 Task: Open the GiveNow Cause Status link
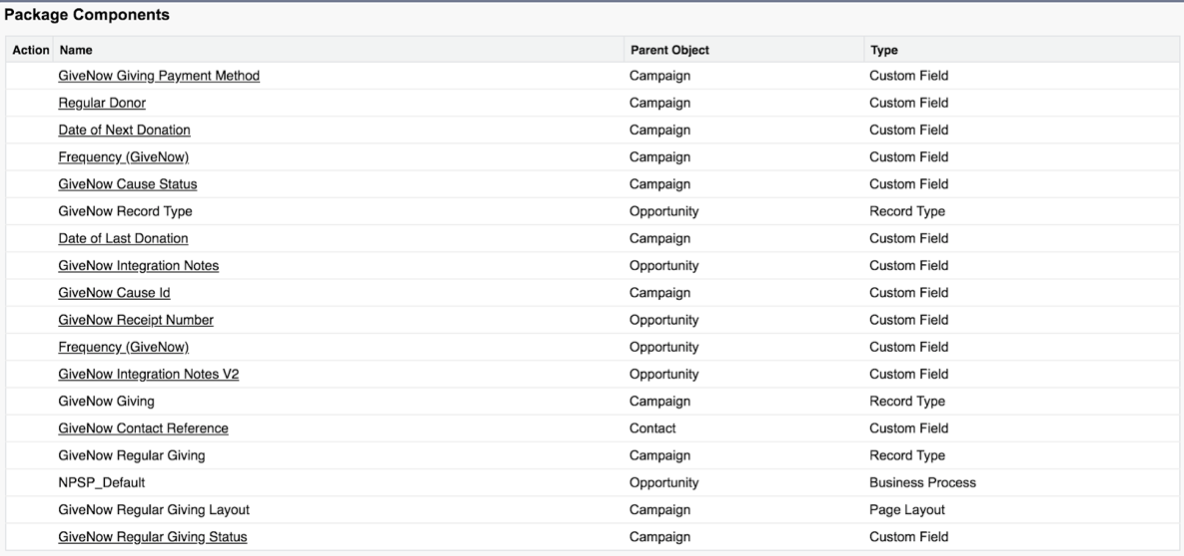point(128,184)
